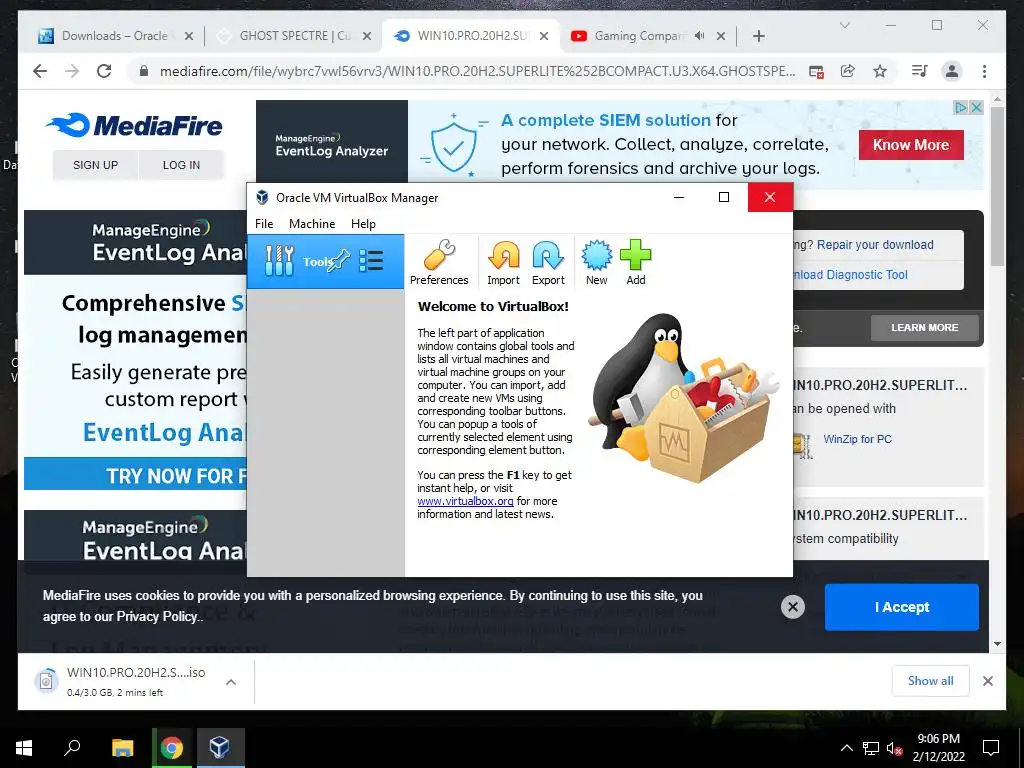Click the Download Diagnostic Tool link
Viewport: 1024px width, 768px height.
[x=850, y=275]
